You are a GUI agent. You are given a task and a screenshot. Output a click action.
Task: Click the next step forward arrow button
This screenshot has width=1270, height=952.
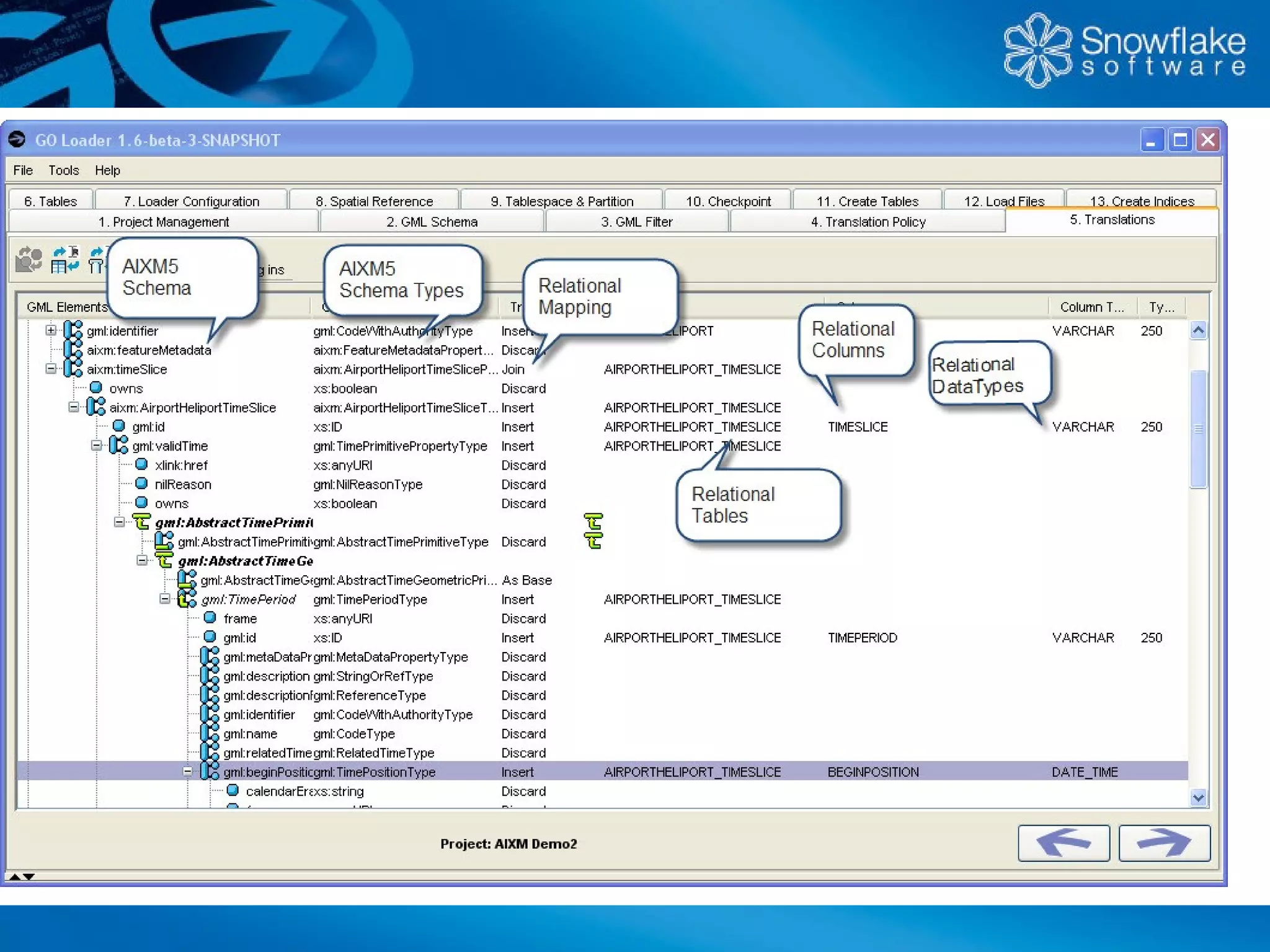tap(1164, 843)
